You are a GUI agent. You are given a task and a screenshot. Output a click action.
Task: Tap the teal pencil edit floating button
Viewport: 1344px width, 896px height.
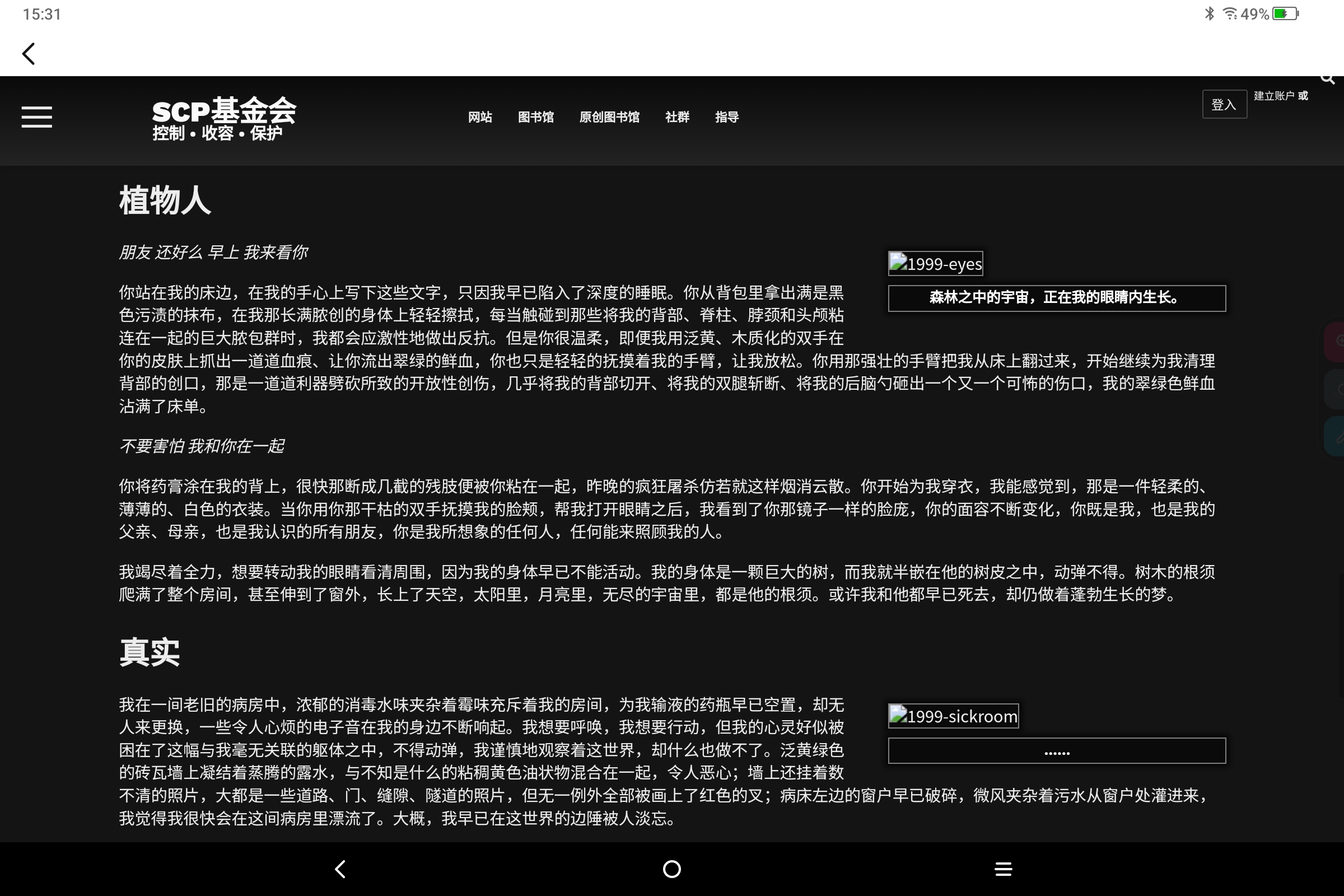1335,437
